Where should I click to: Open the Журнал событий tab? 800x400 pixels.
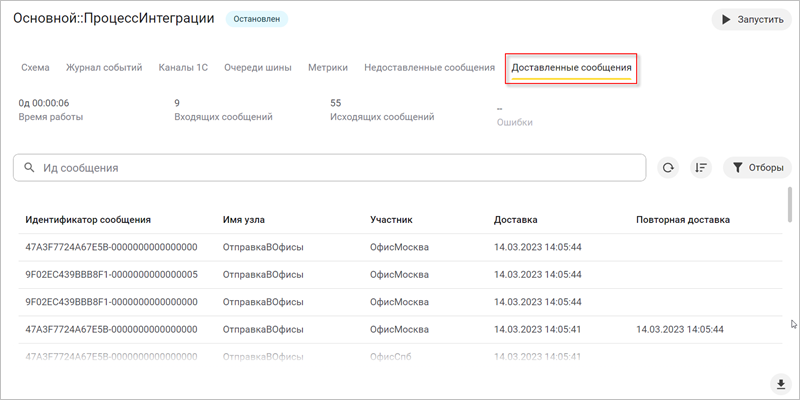click(x=104, y=68)
